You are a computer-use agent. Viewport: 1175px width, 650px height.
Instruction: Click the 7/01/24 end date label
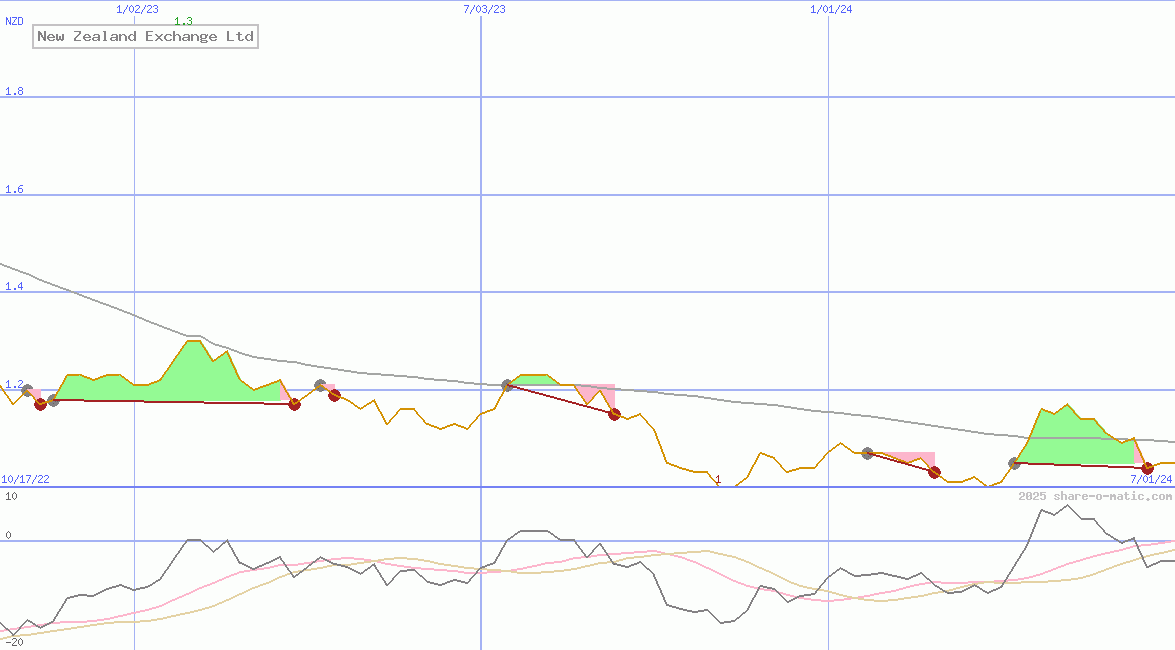click(1150, 479)
